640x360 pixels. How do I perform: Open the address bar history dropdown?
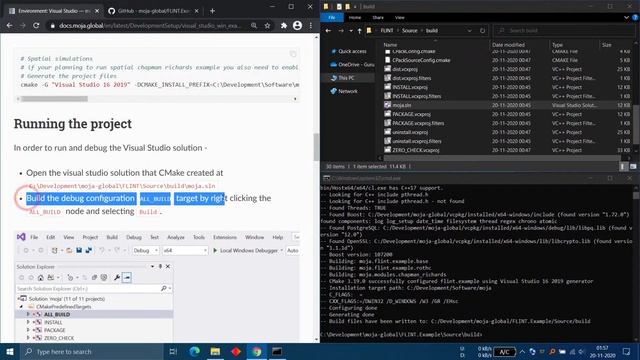pos(469,31)
